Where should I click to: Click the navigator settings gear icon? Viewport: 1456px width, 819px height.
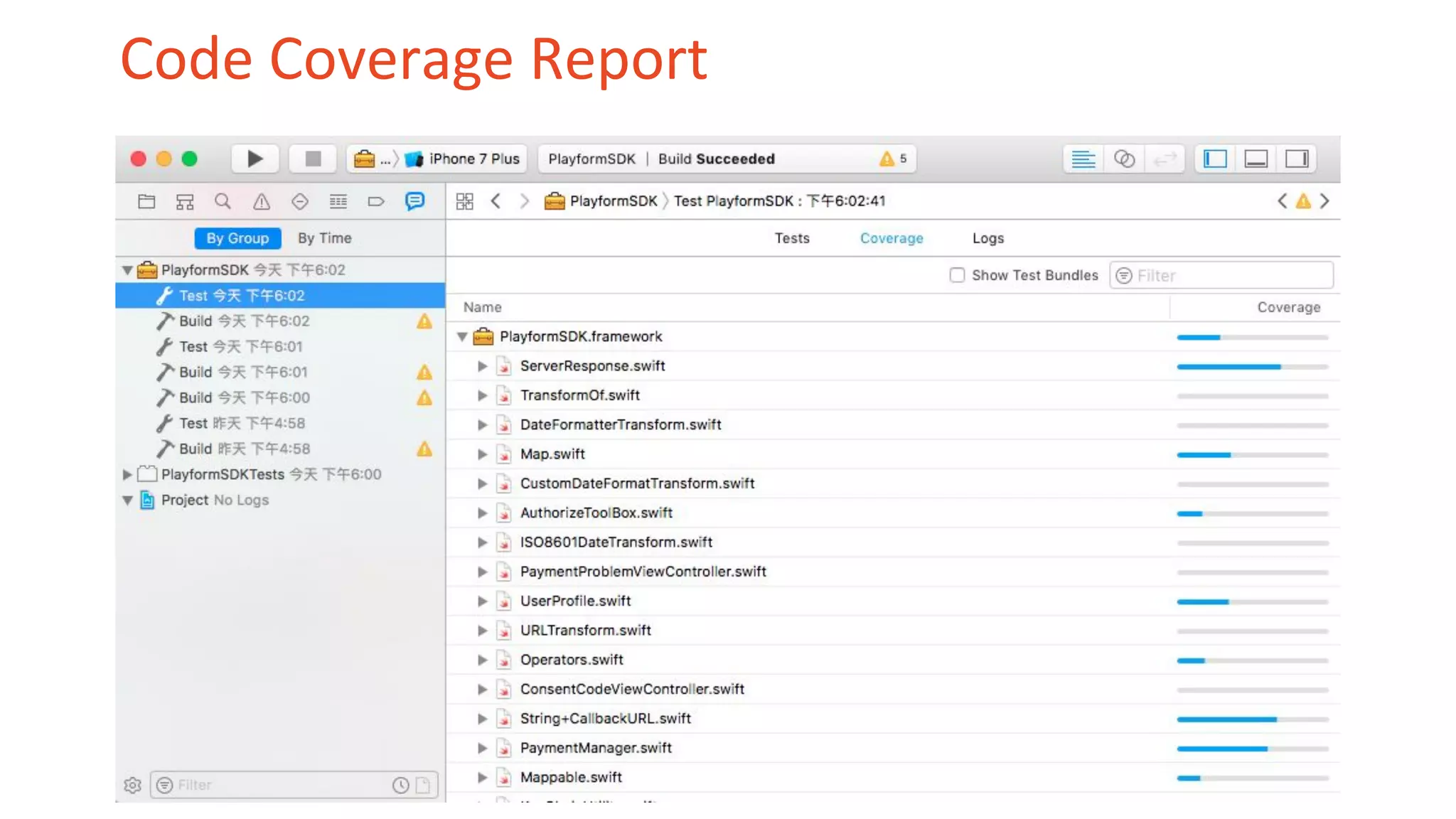click(133, 785)
